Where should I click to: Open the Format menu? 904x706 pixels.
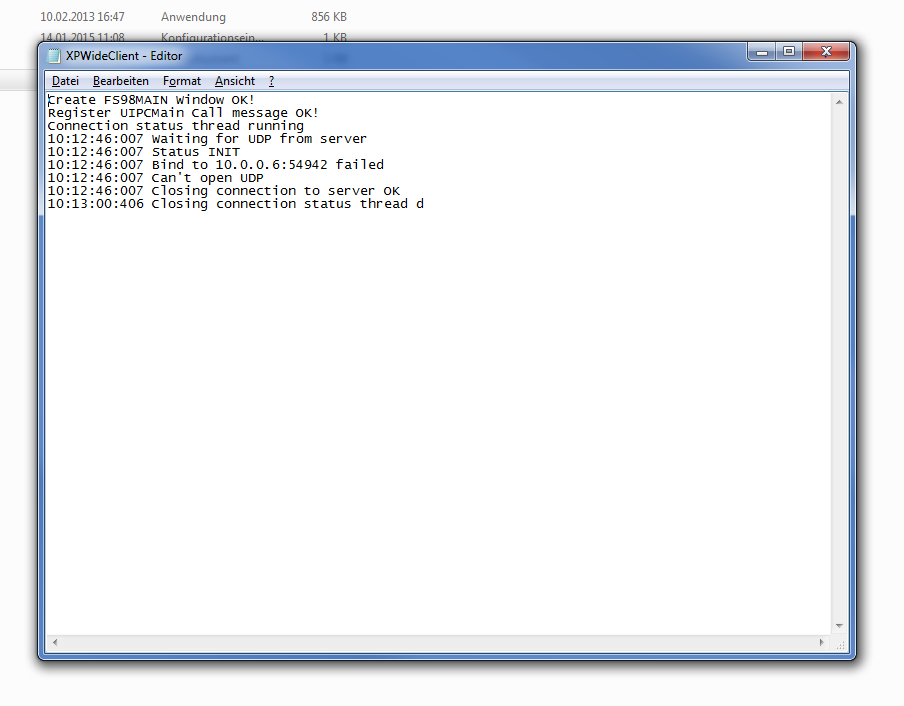tap(181, 81)
